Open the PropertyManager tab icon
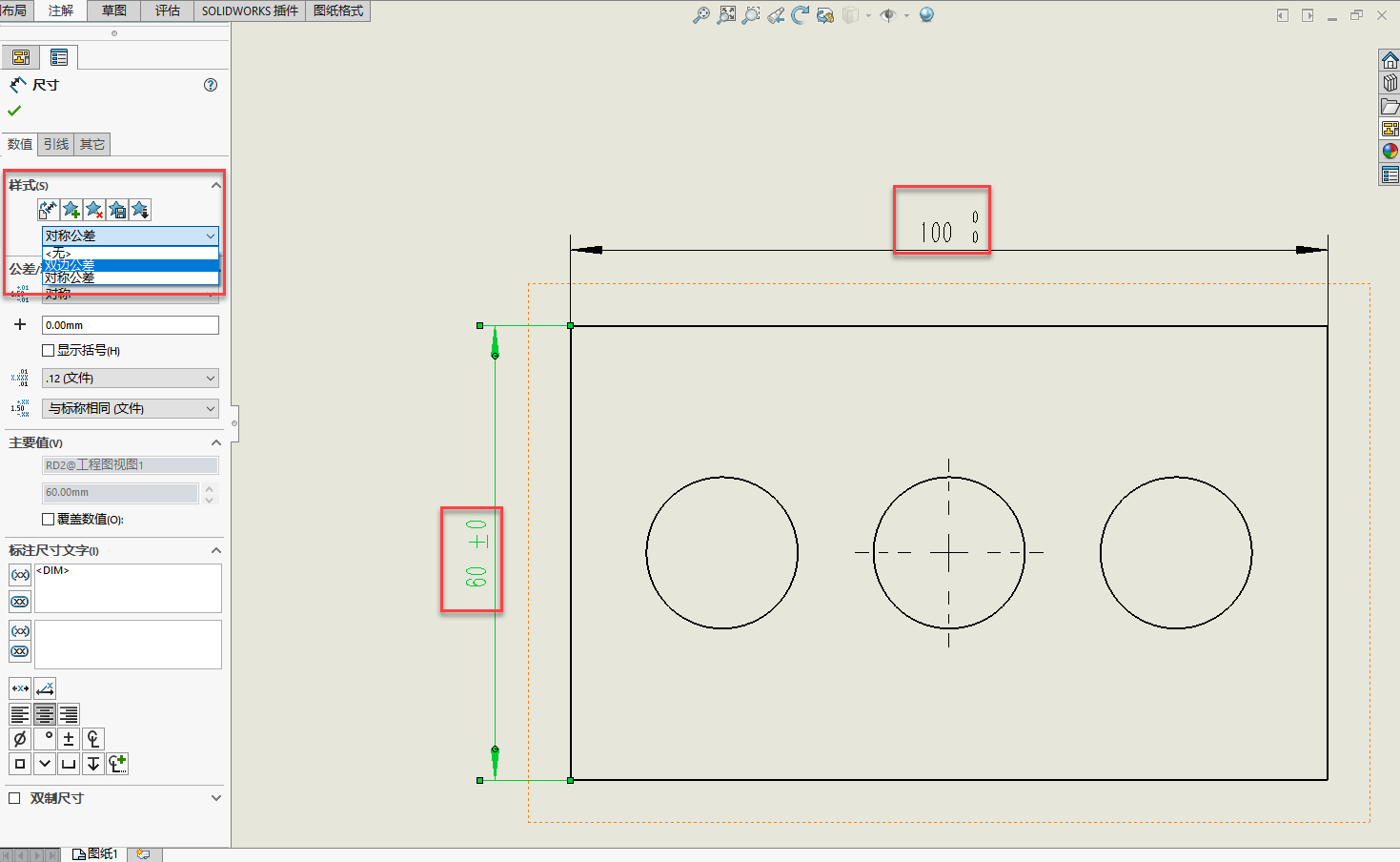 [x=59, y=57]
